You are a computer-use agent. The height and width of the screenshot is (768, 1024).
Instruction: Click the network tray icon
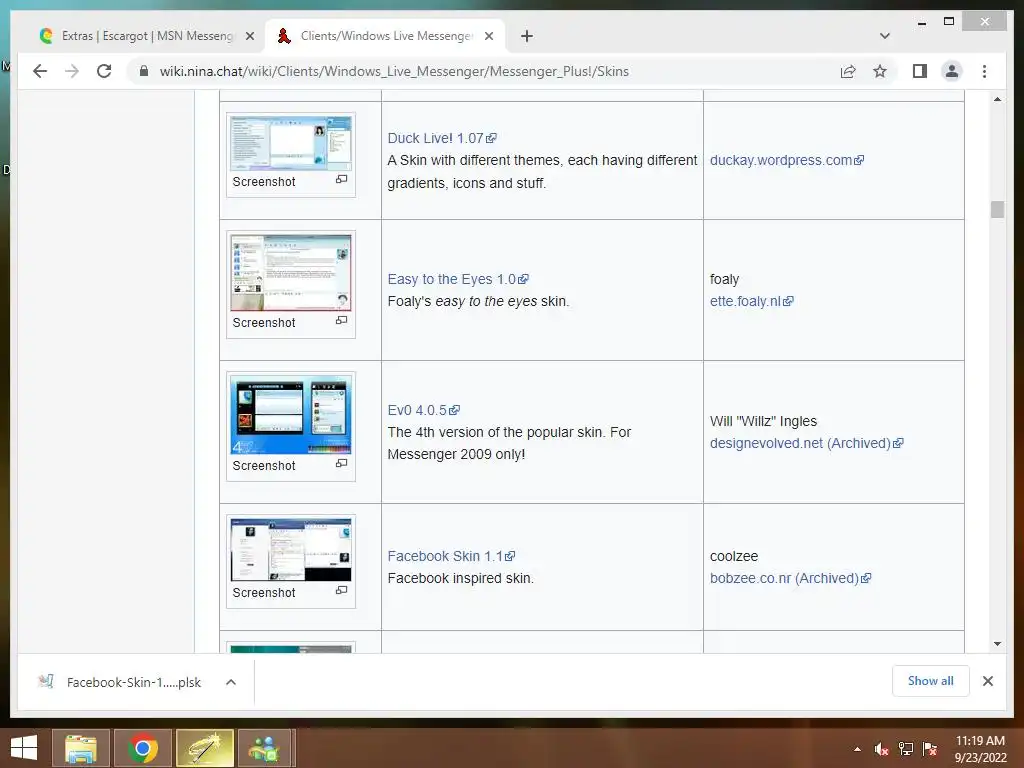(906, 749)
